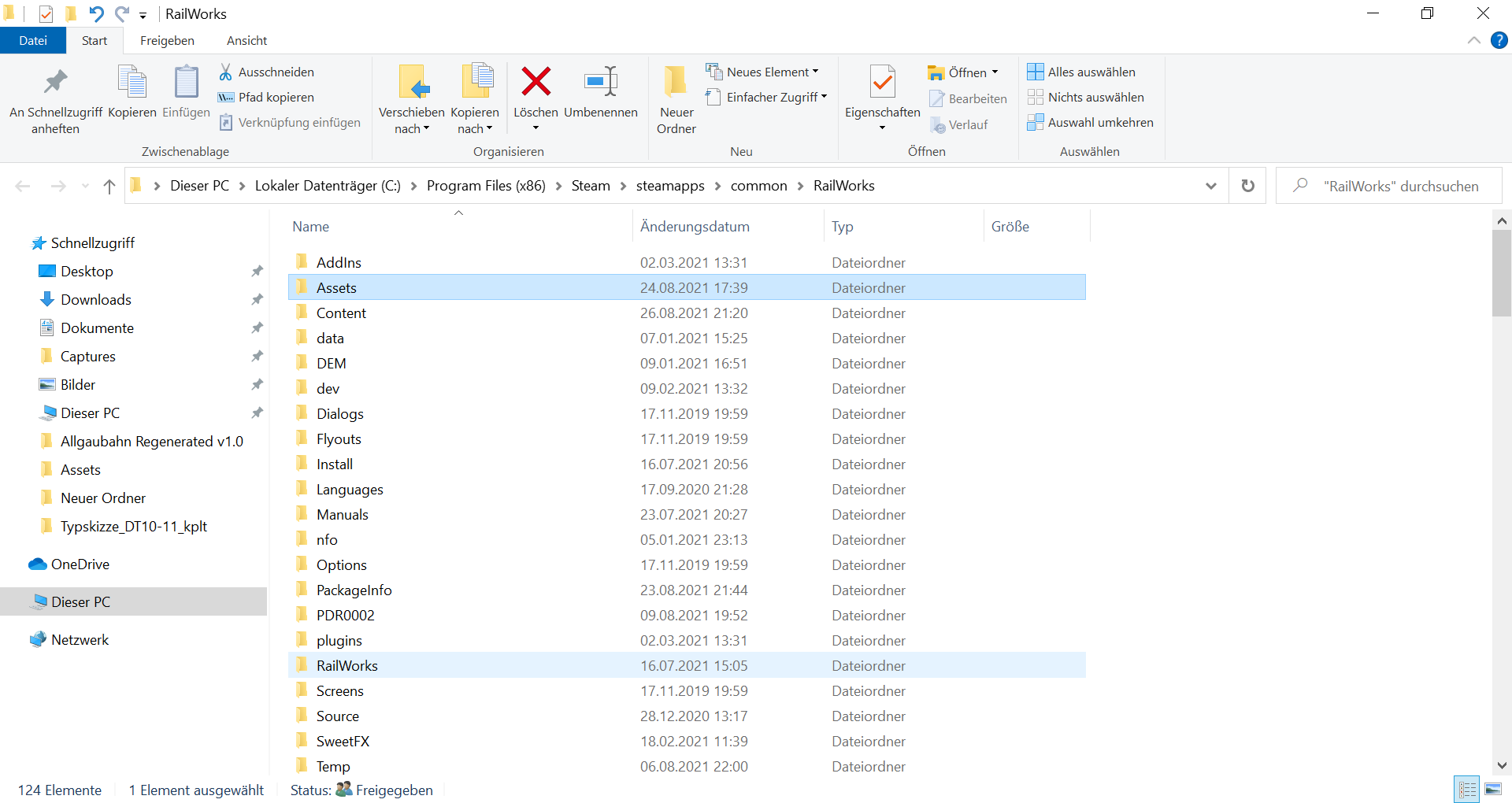
Task: Select all items with Alles auswählen
Action: 1081,72
